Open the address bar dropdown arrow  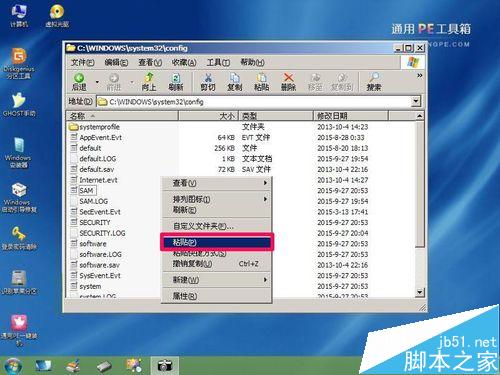tap(416, 101)
